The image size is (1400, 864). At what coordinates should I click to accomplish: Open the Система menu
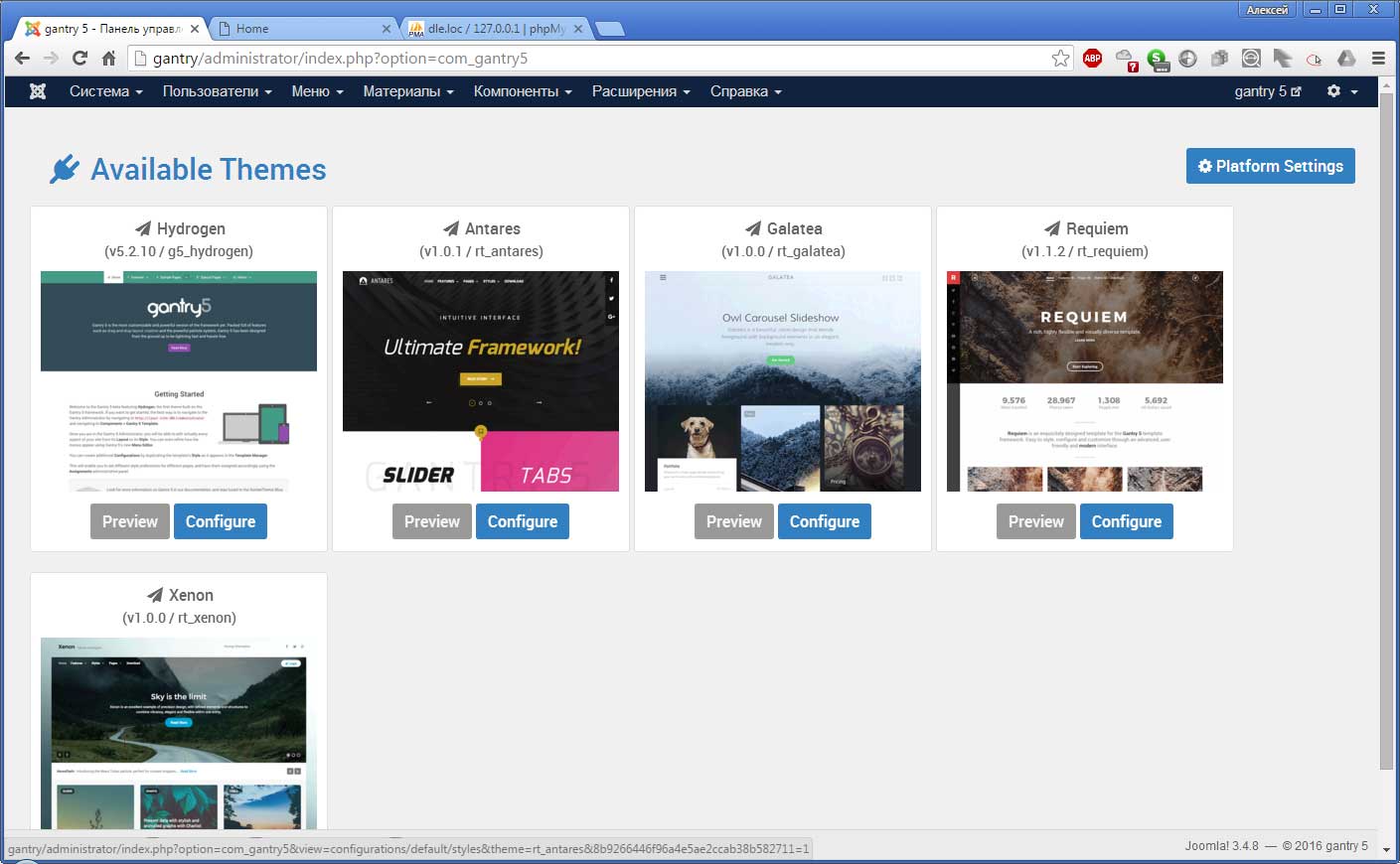[106, 91]
